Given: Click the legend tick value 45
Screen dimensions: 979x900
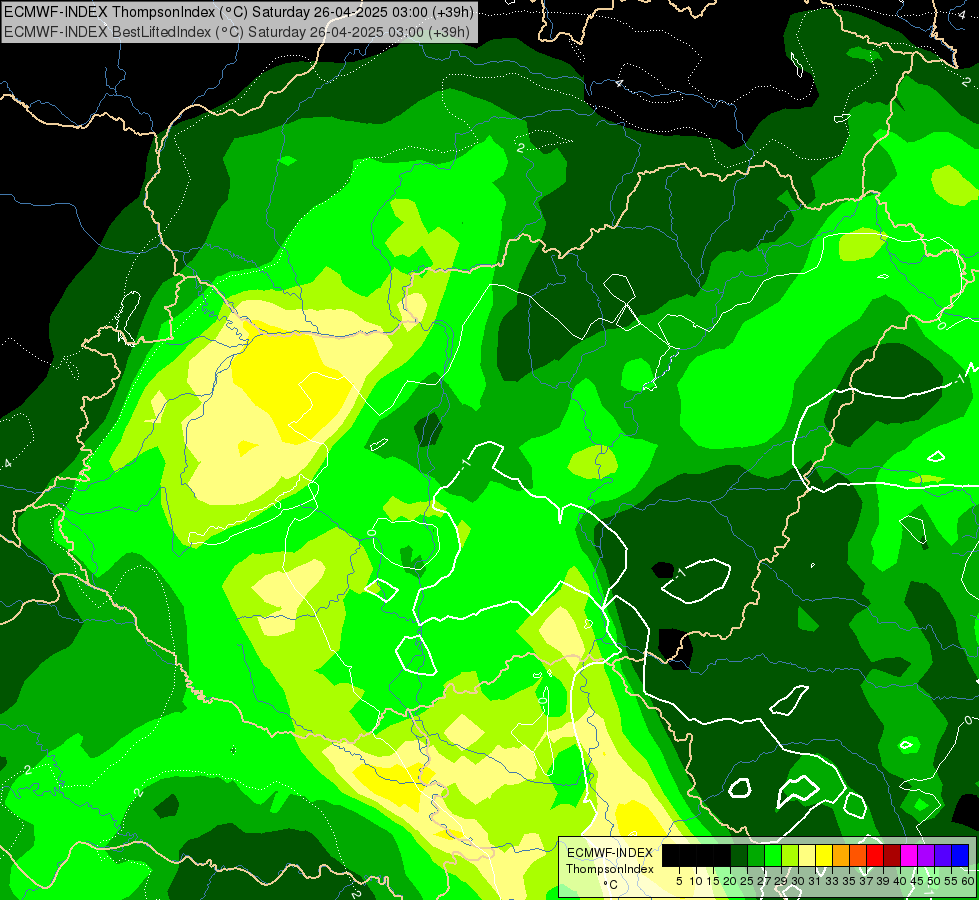Looking at the screenshot, I should (x=917, y=881).
